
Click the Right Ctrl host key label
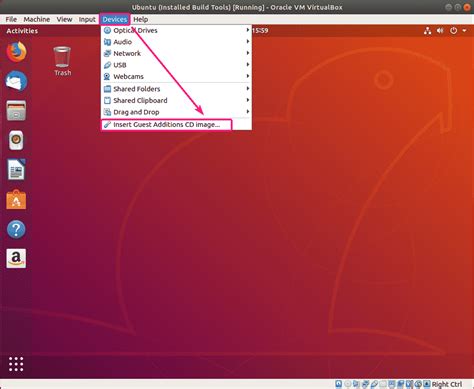[x=447, y=384]
